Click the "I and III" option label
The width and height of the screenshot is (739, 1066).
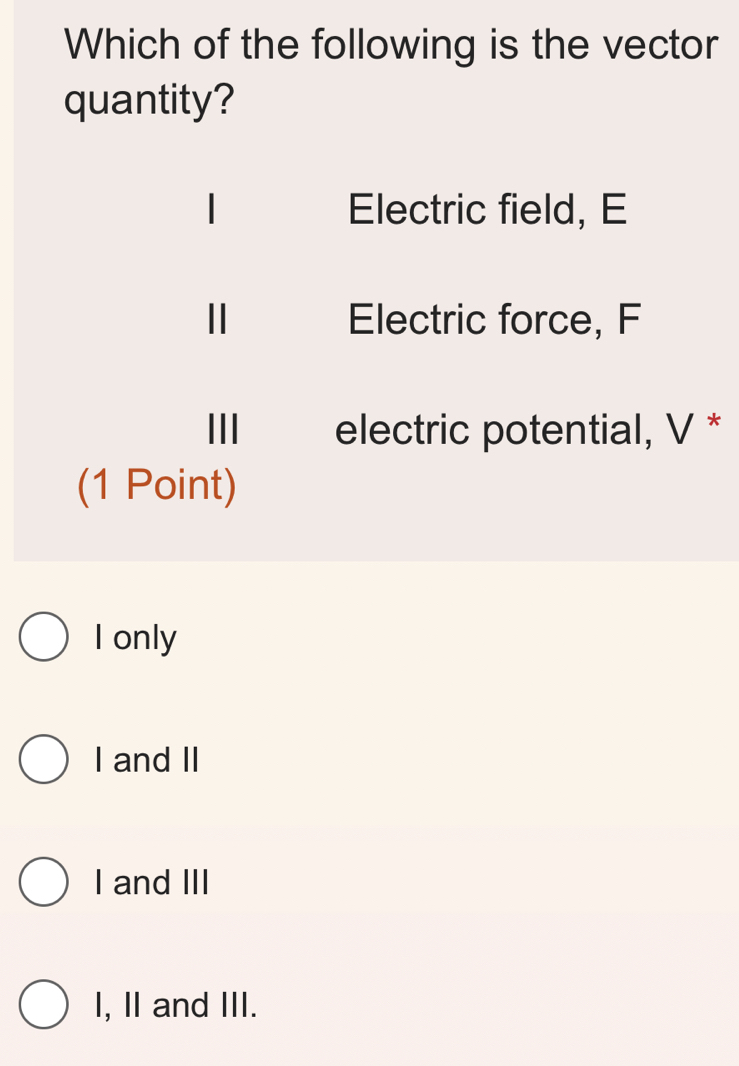(x=151, y=882)
